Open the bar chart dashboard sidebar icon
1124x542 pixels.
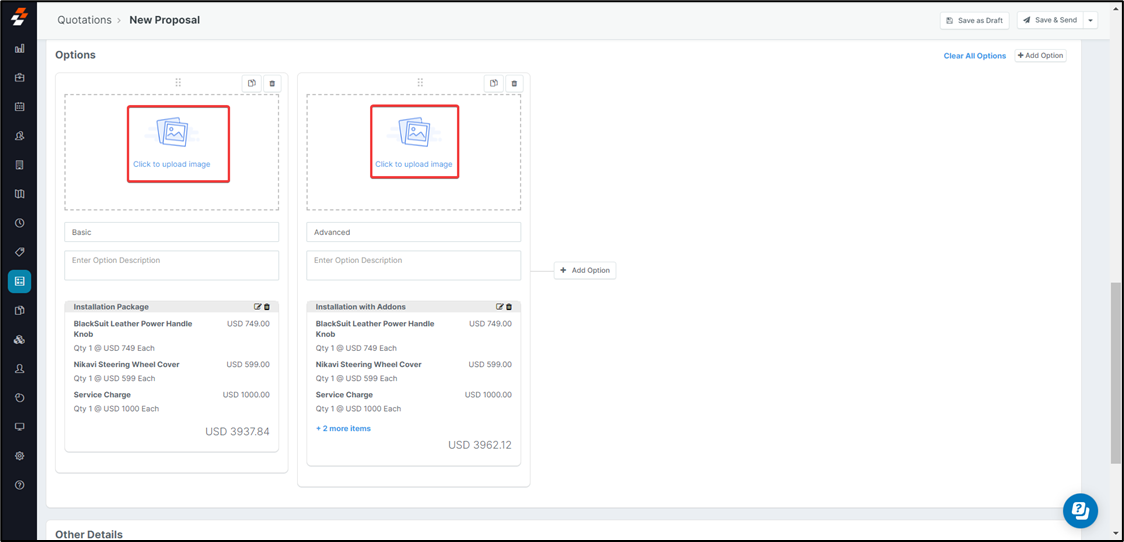[19, 49]
